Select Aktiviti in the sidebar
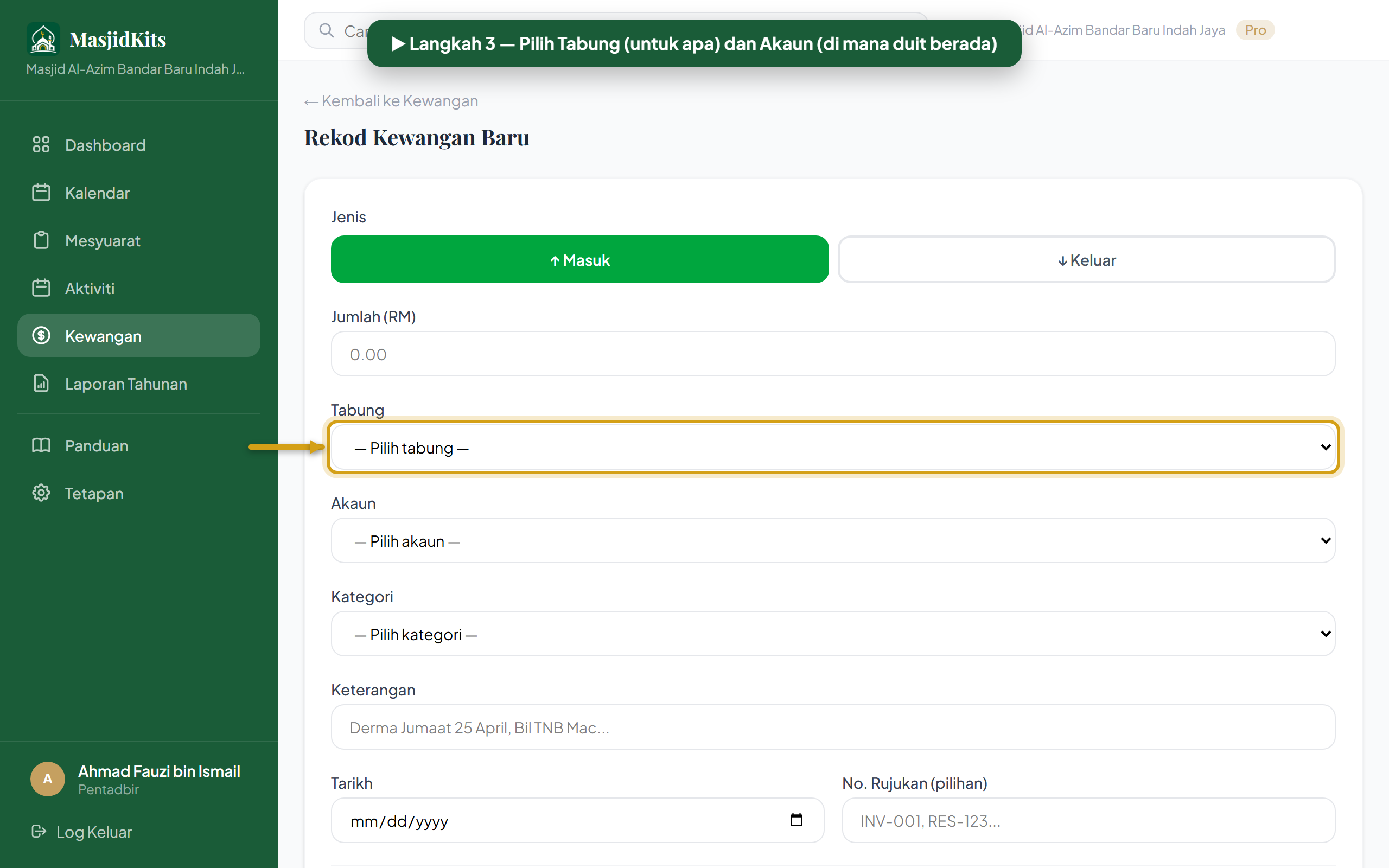1389x868 pixels. [139, 288]
